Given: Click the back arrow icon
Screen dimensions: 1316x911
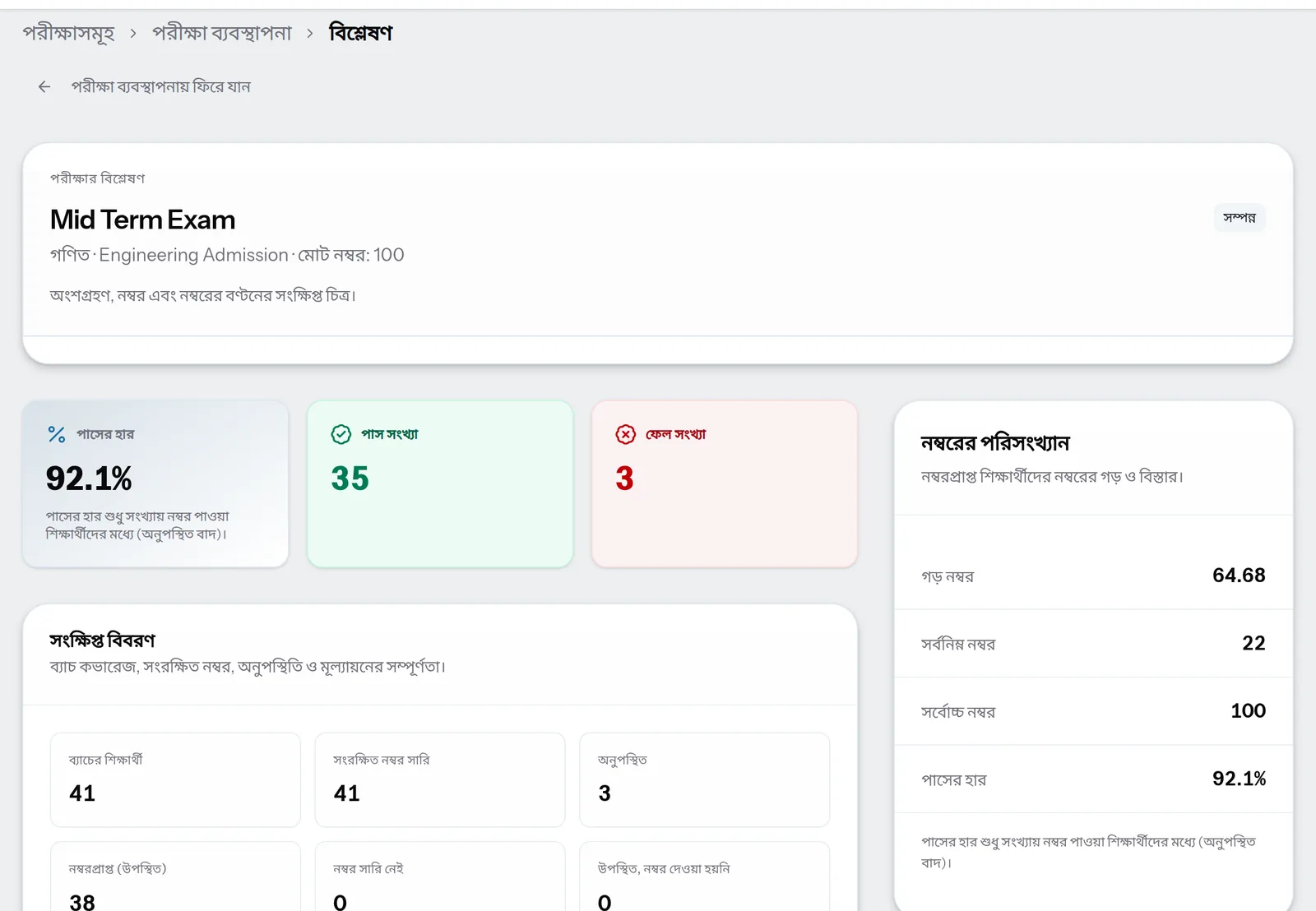Looking at the screenshot, I should click(44, 86).
